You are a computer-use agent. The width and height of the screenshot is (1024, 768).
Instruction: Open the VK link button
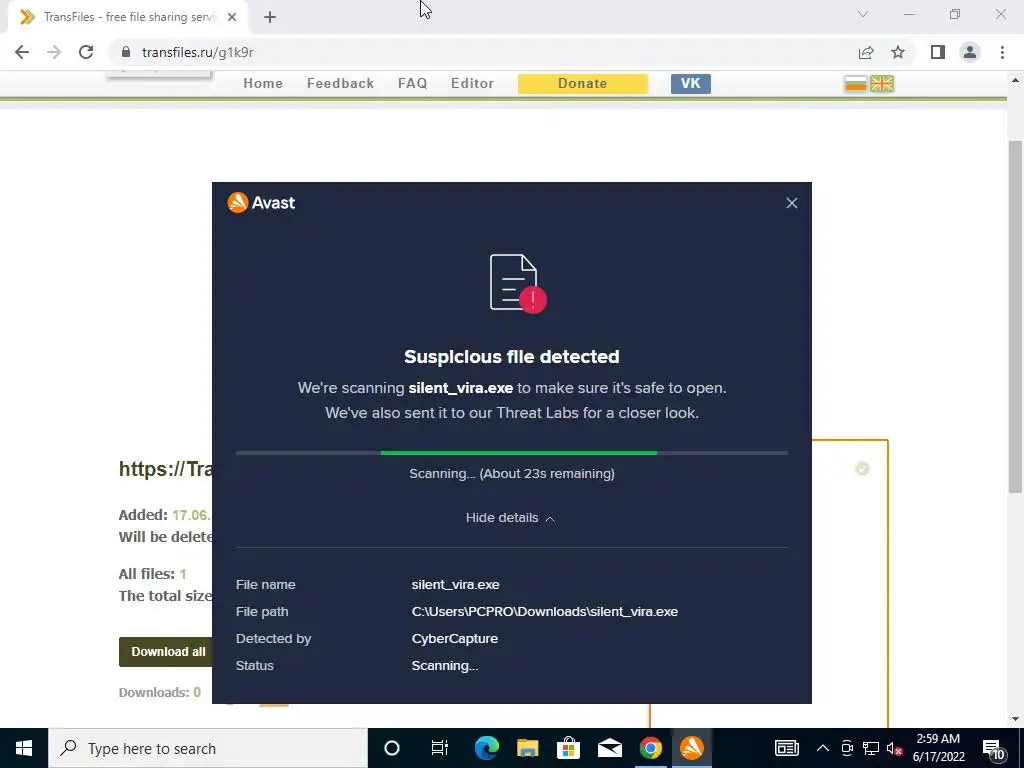point(690,84)
